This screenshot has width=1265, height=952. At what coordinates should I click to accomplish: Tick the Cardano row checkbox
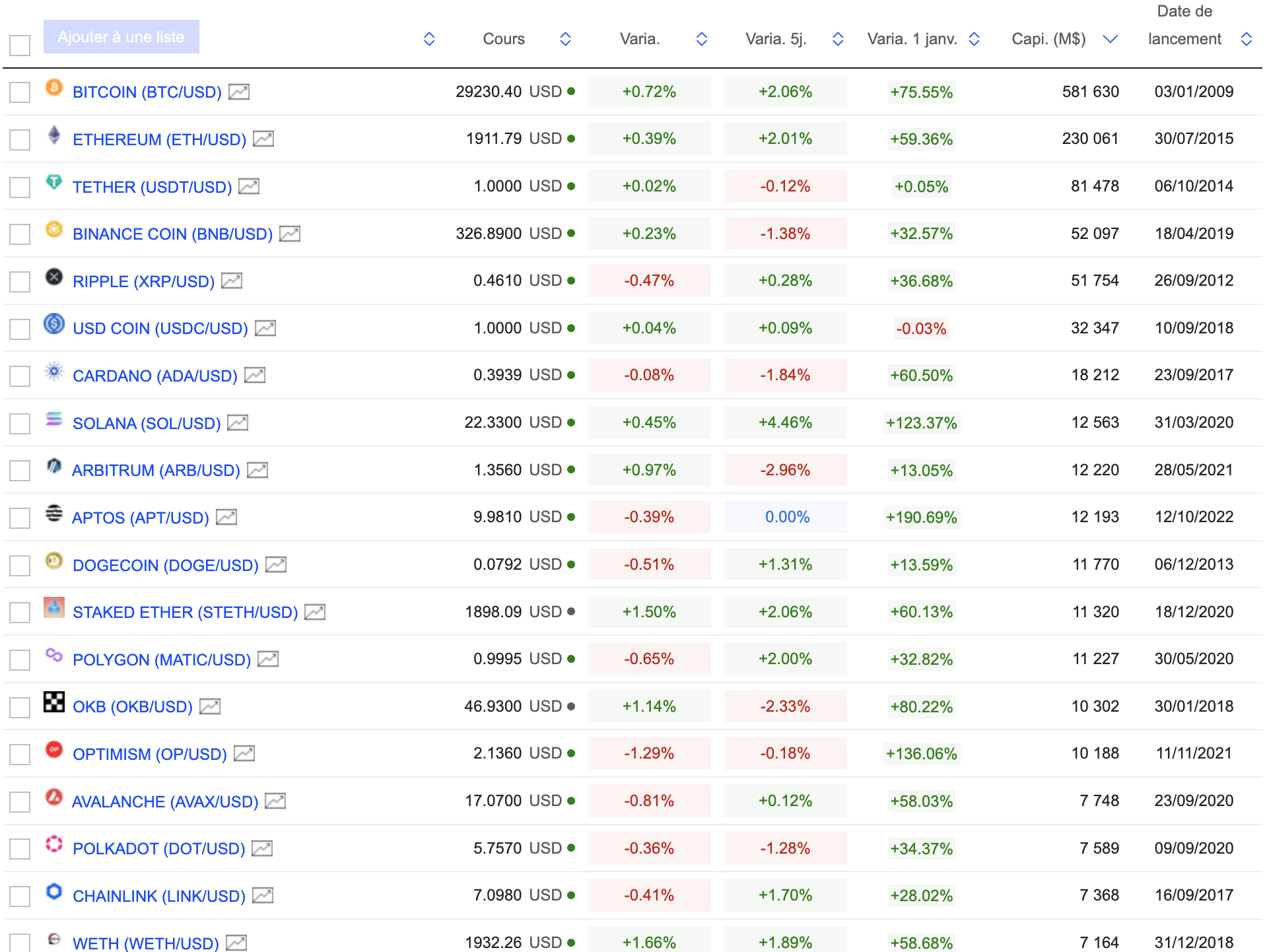(20, 376)
